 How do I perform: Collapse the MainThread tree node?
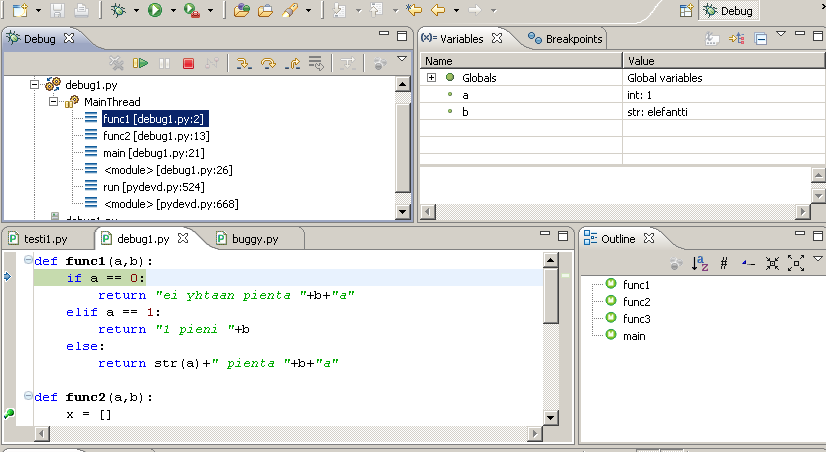[x=55, y=102]
